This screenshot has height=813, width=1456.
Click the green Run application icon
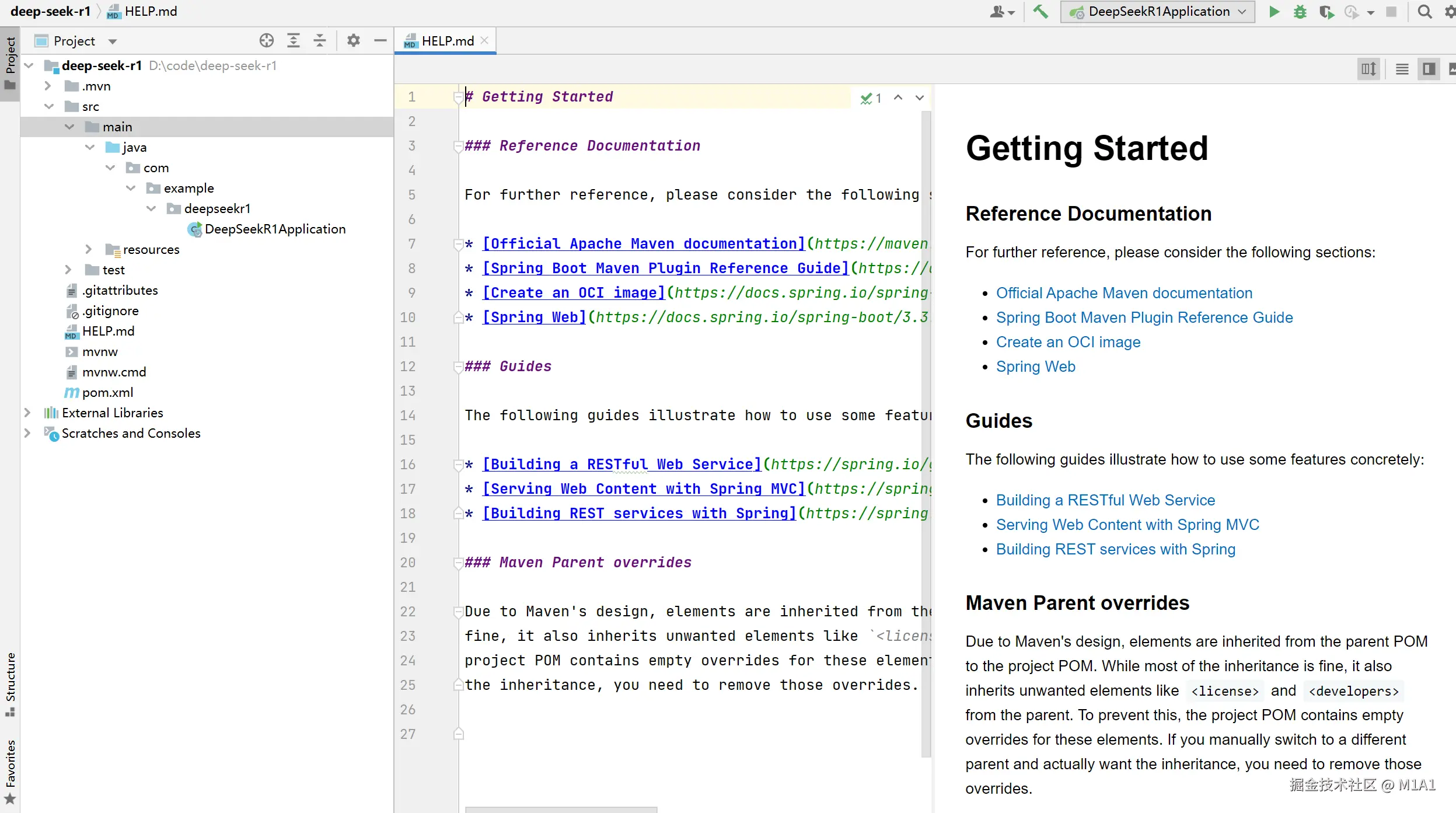coord(1274,12)
